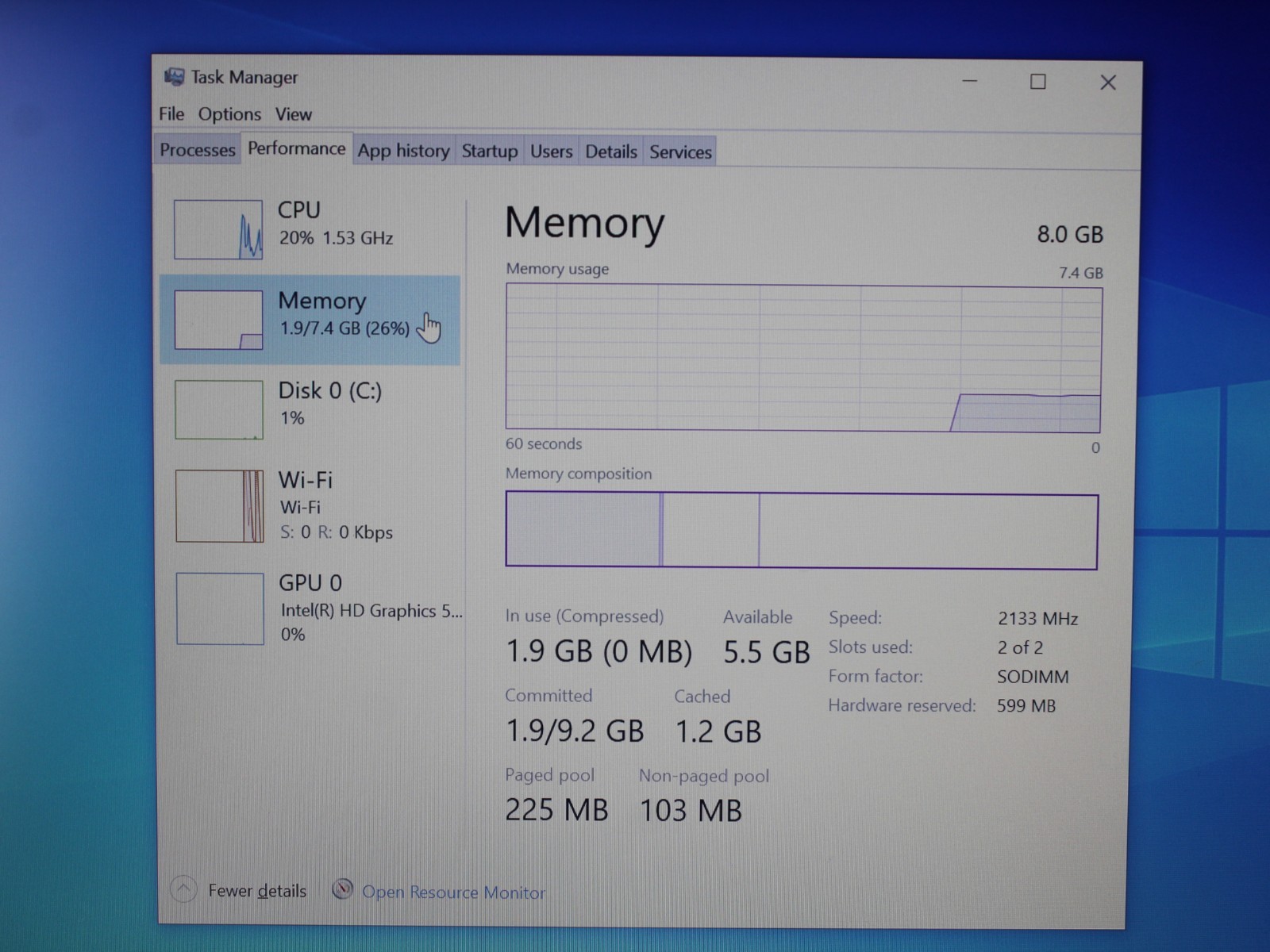
Task: Switch to the Services tab
Action: (x=680, y=152)
